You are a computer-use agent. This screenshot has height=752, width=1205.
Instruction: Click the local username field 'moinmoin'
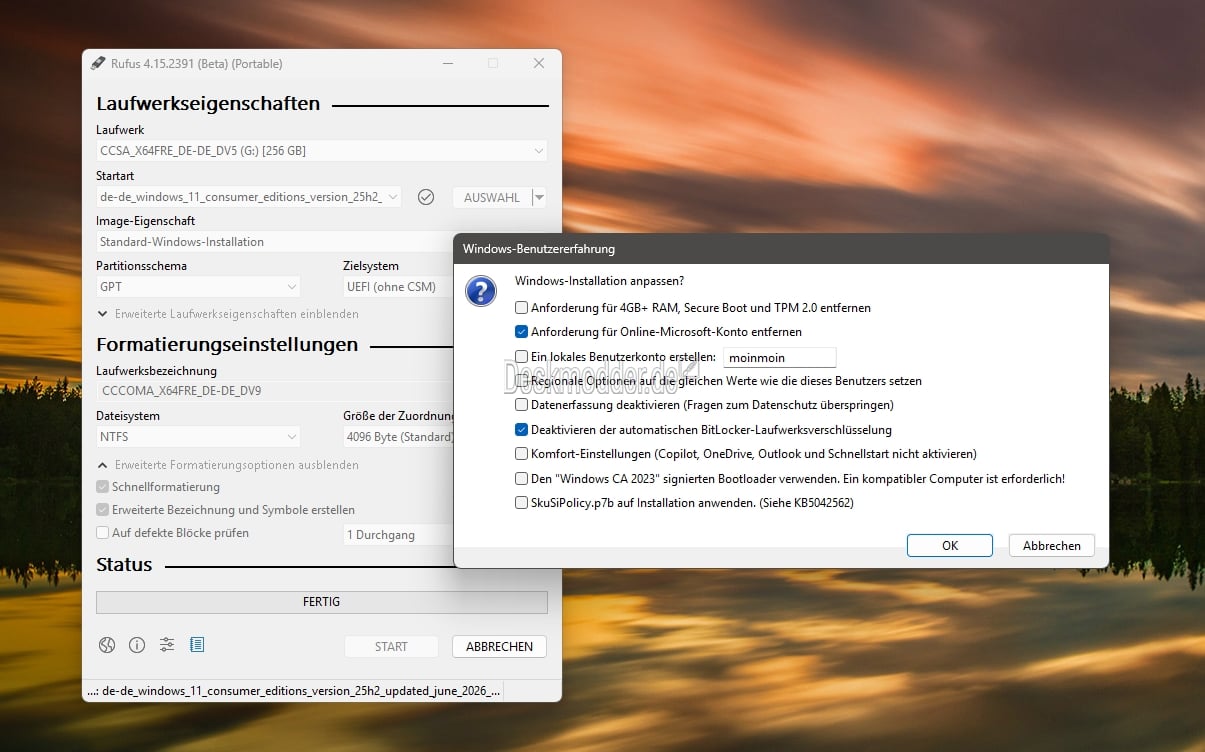pyautogui.click(x=779, y=357)
